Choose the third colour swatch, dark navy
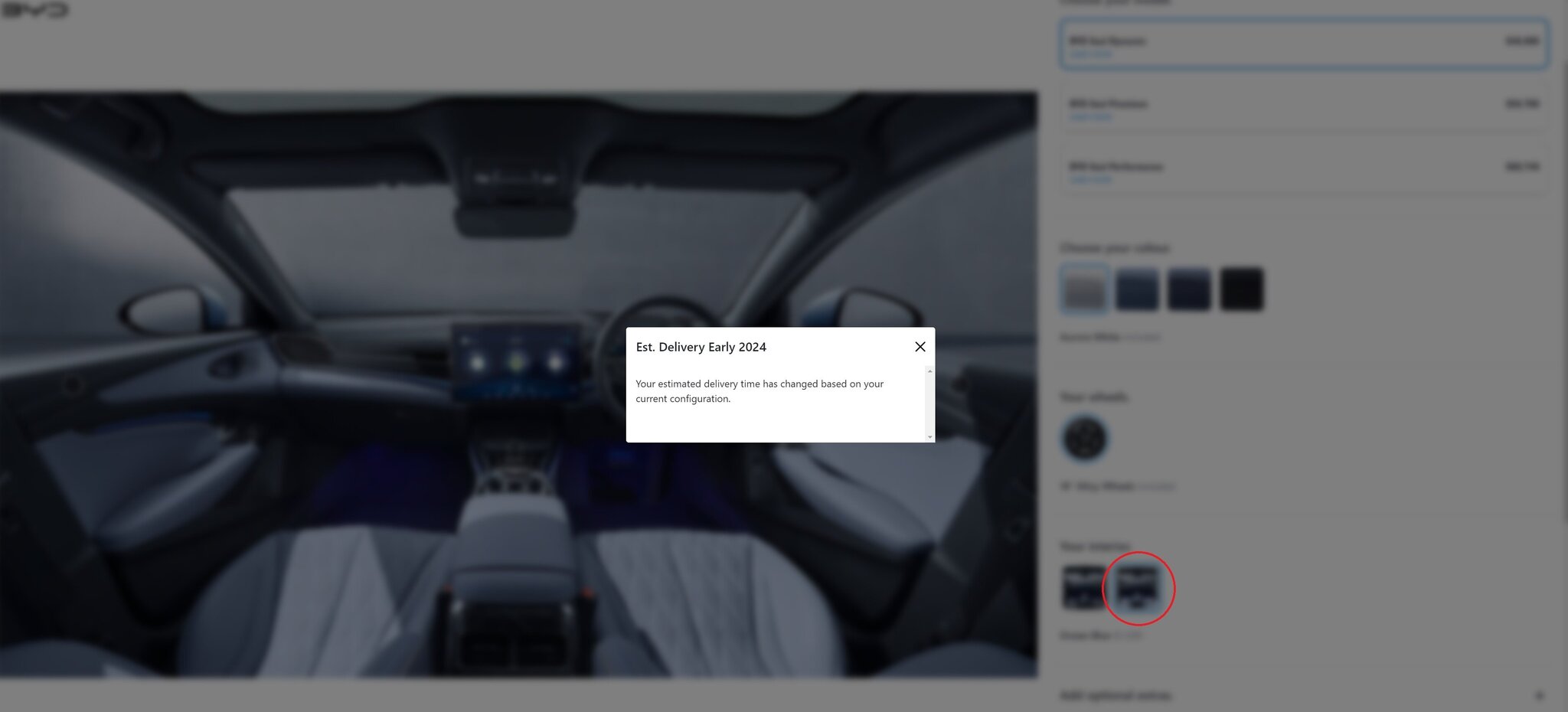 click(x=1188, y=289)
